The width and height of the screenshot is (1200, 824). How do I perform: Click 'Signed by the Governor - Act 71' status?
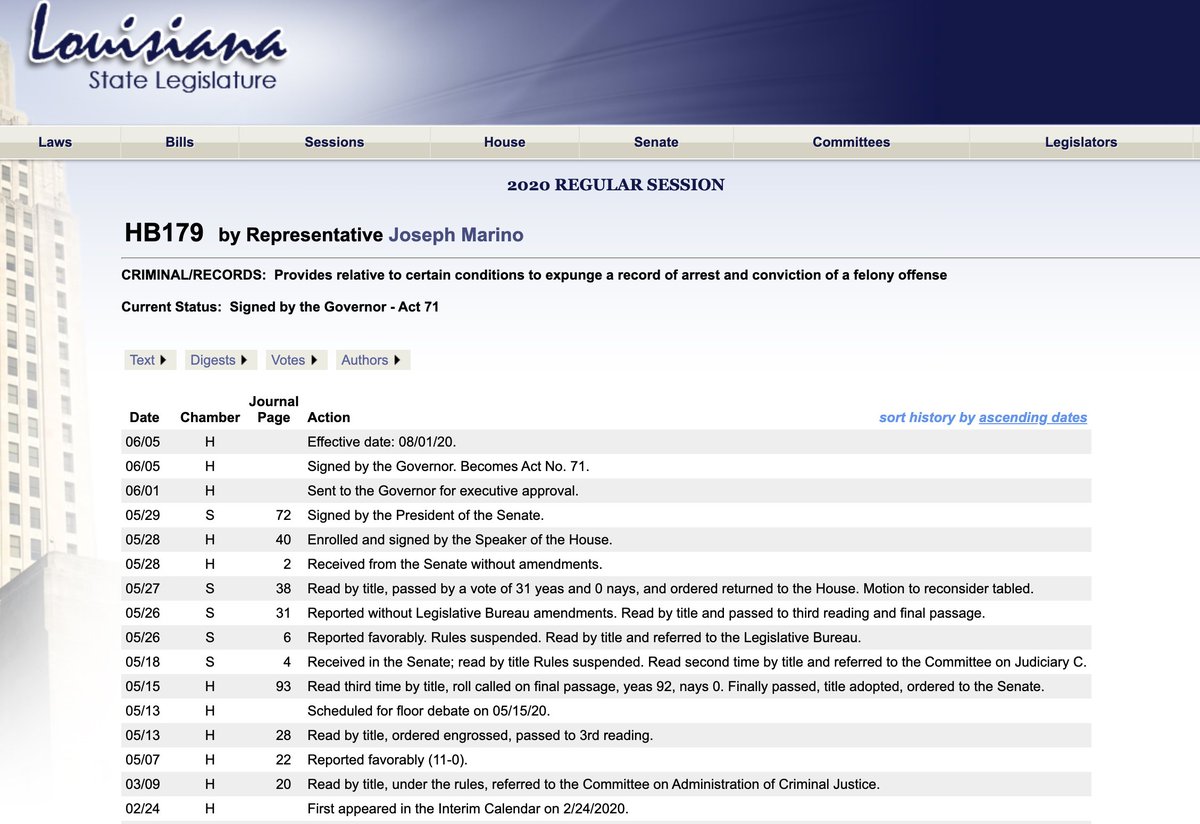[x=334, y=307]
